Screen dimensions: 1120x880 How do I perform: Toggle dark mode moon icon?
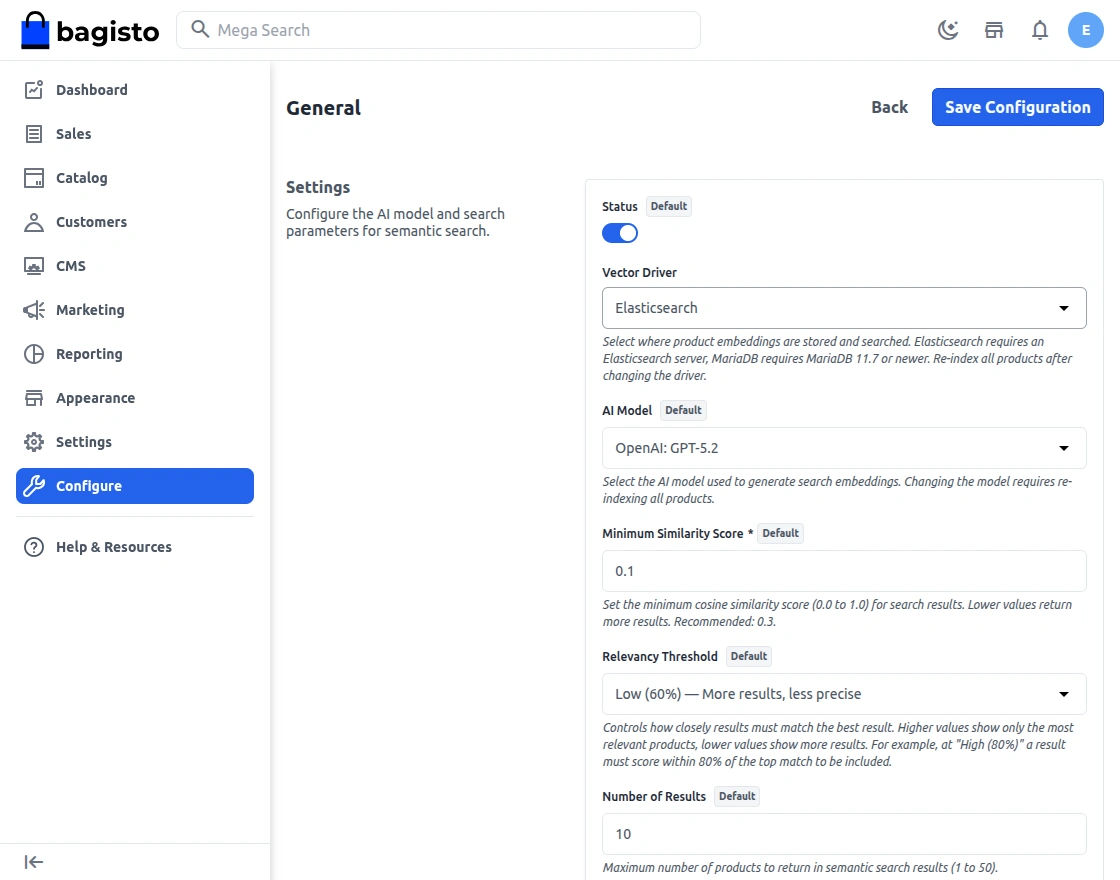click(x=948, y=30)
